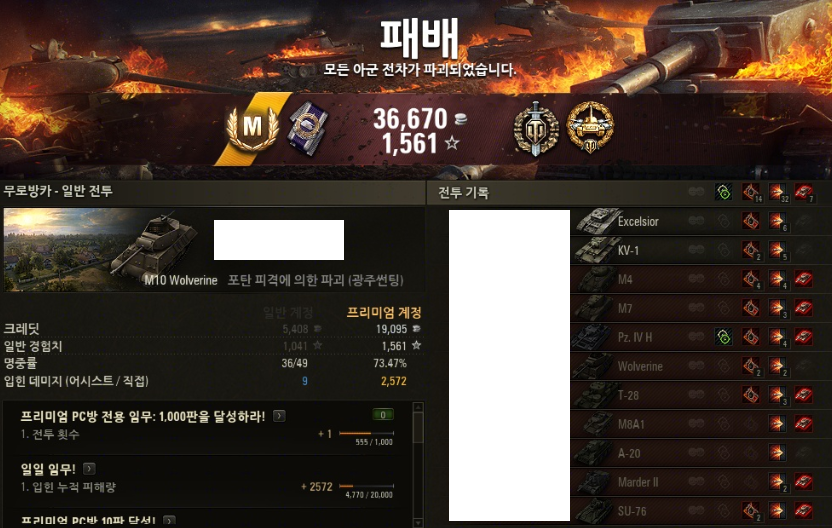This screenshot has width=832, height=528.
Task: Open the KV-1 enemy tank row
Action: coord(701,250)
